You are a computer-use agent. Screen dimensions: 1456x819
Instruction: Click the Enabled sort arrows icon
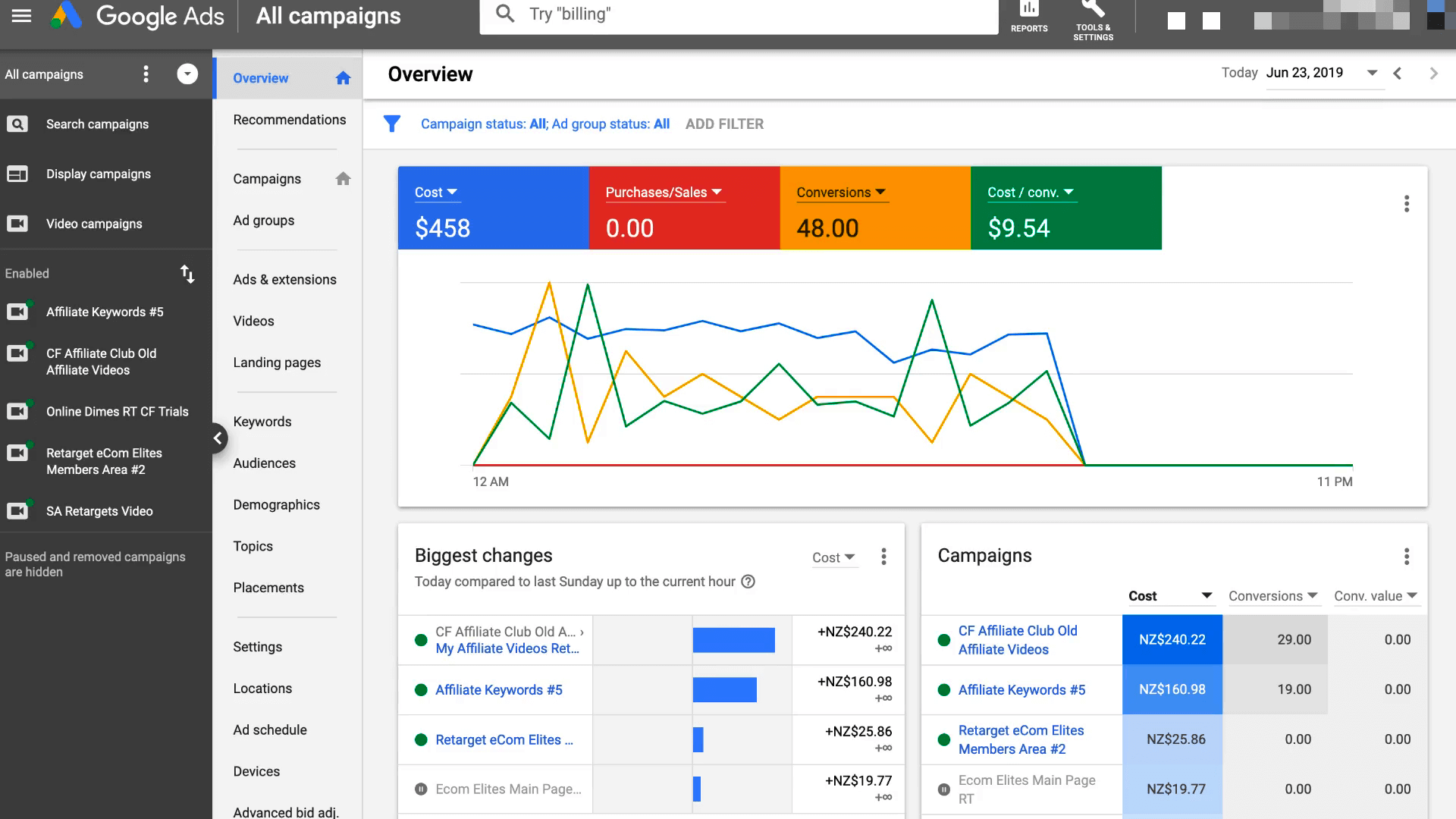pos(187,274)
